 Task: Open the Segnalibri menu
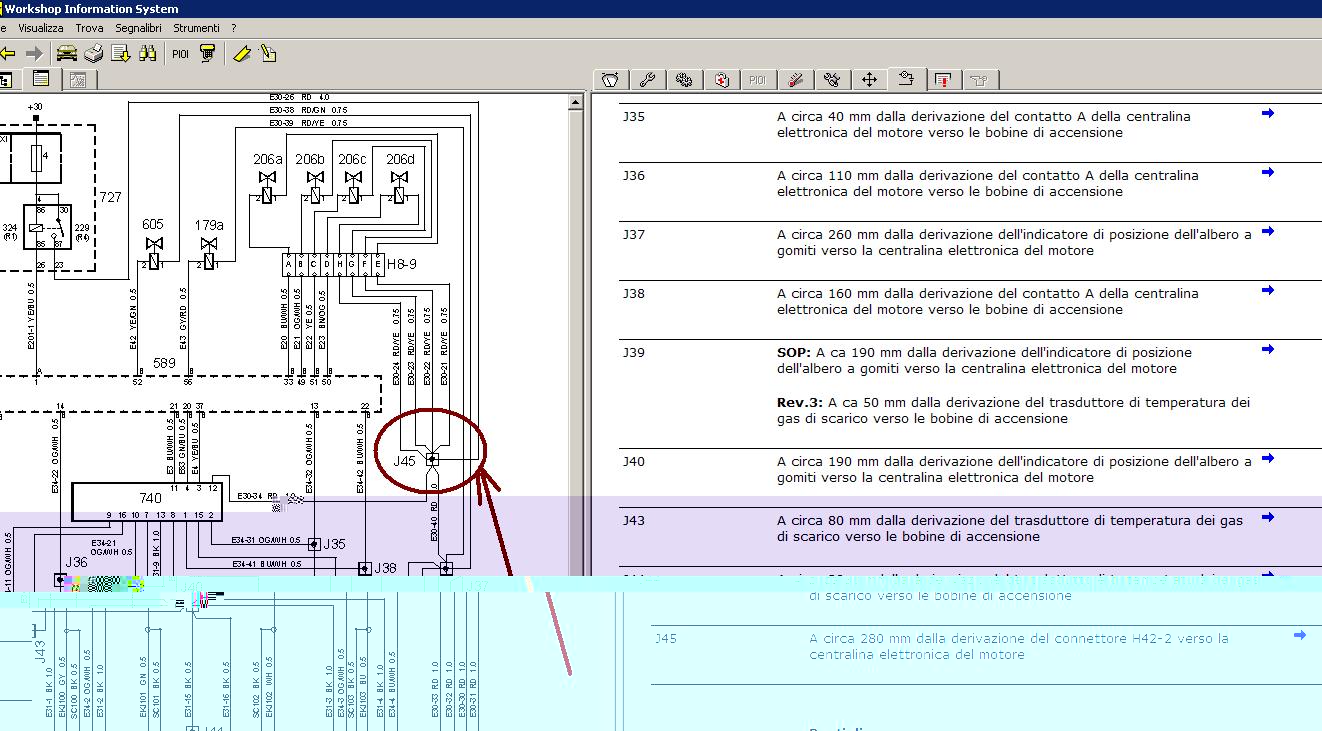tap(138, 28)
